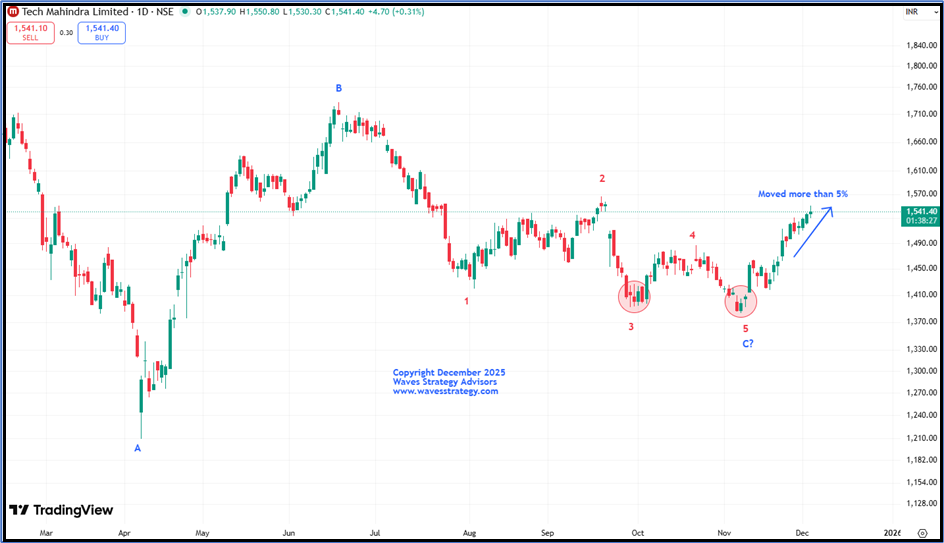Image resolution: width=944 pixels, height=543 pixels.
Task: Click the Tech Mahindra symbol logo icon
Action: point(13,11)
